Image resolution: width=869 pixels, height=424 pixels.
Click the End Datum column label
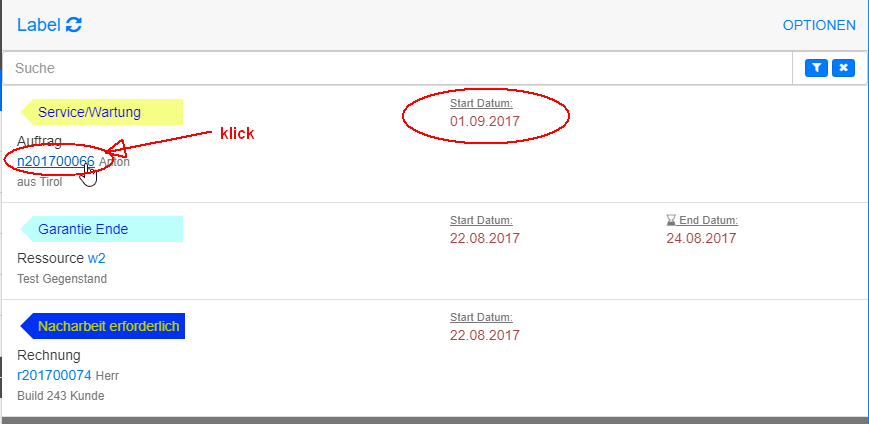pos(708,221)
